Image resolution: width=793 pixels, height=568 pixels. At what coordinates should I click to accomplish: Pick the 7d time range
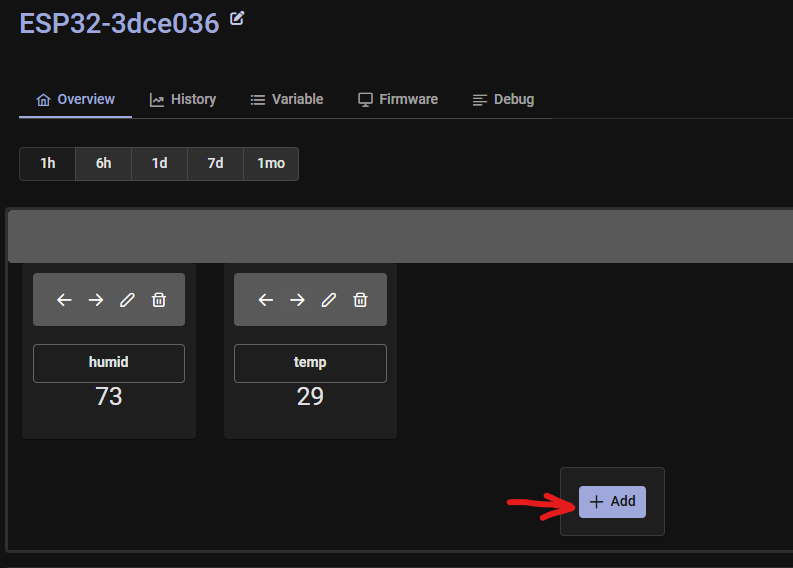pos(215,163)
